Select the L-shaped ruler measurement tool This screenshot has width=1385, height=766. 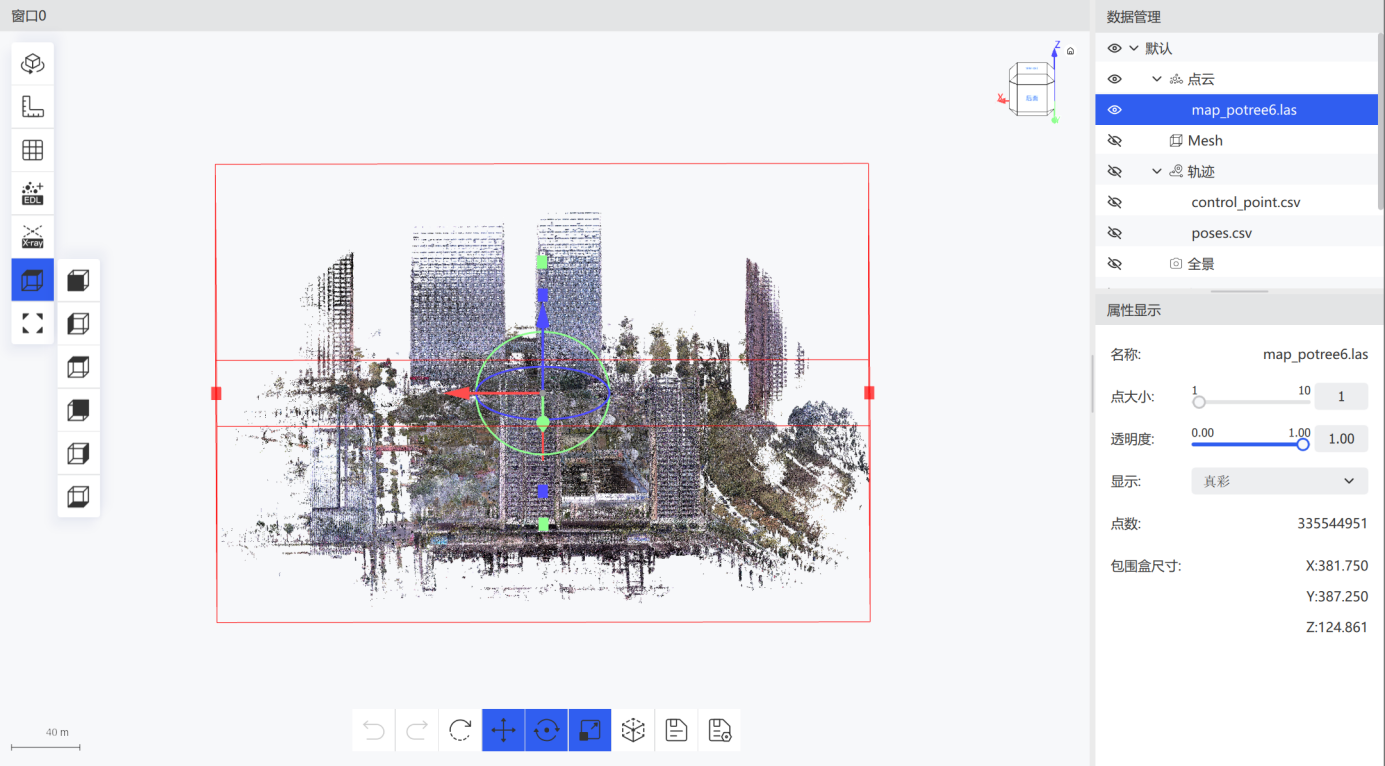tap(33, 107)
